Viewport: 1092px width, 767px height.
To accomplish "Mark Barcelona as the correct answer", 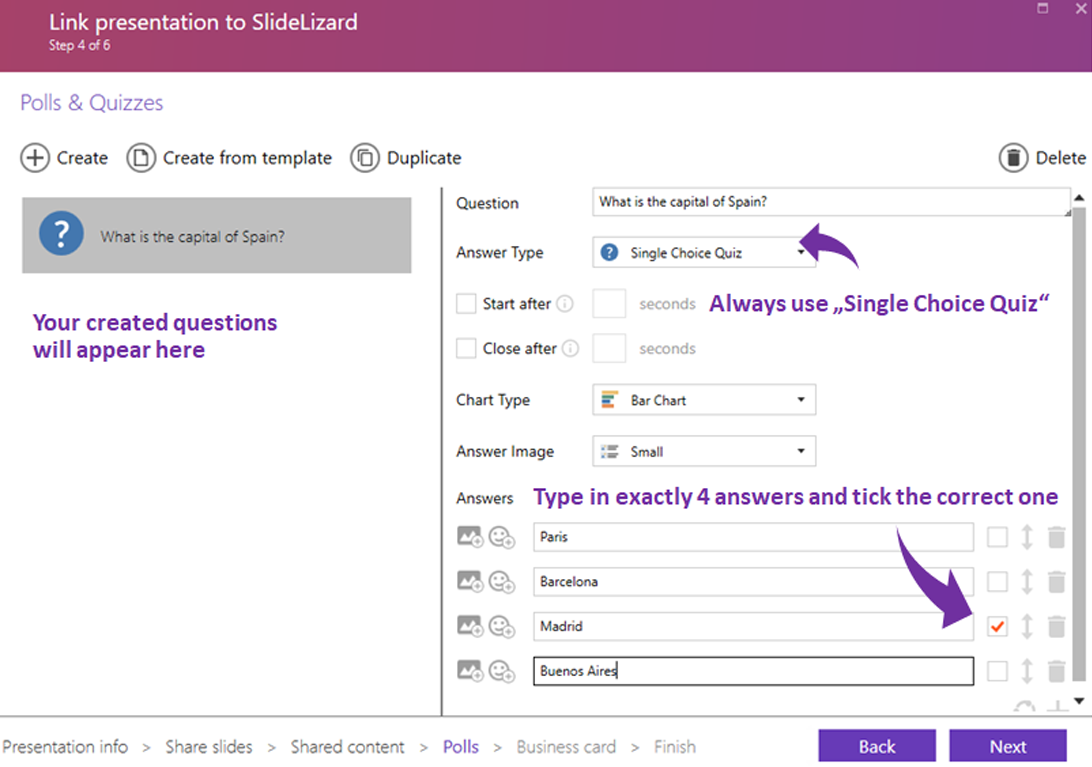I will click(x=997, y=582).
